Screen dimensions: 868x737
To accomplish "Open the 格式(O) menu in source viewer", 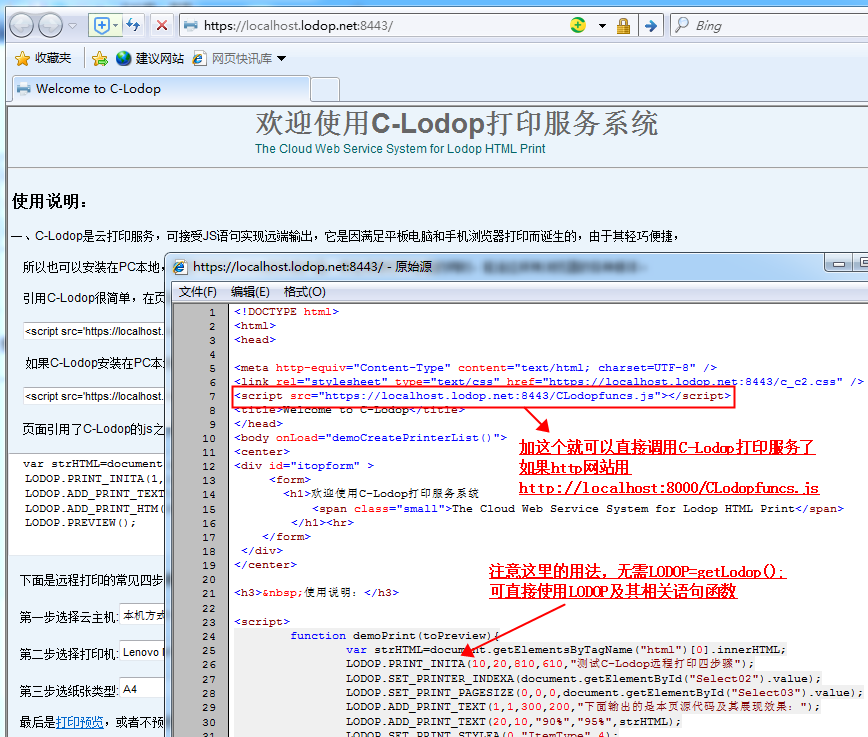I will coord(304,292).
